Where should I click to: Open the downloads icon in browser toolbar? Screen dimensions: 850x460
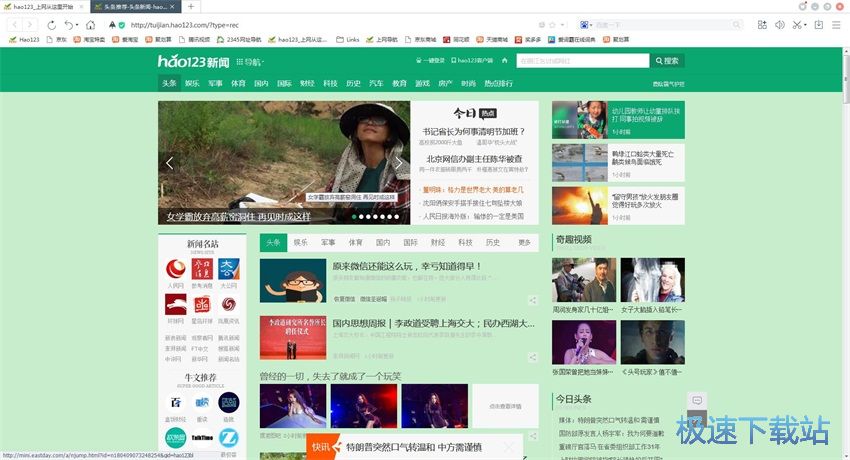tap(819, 25)
